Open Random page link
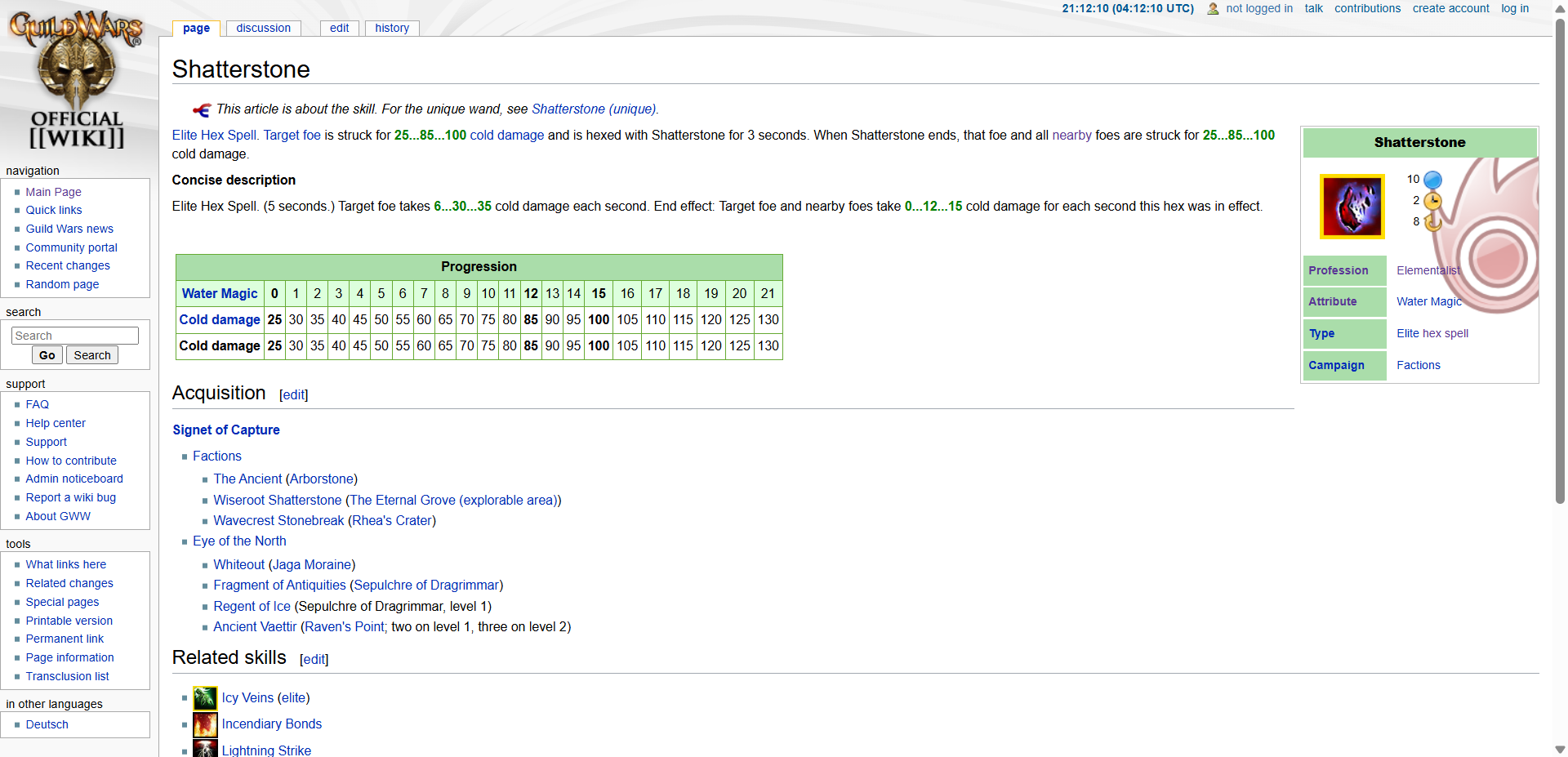This screenshot has width=1568, height=757. [62, 284]
